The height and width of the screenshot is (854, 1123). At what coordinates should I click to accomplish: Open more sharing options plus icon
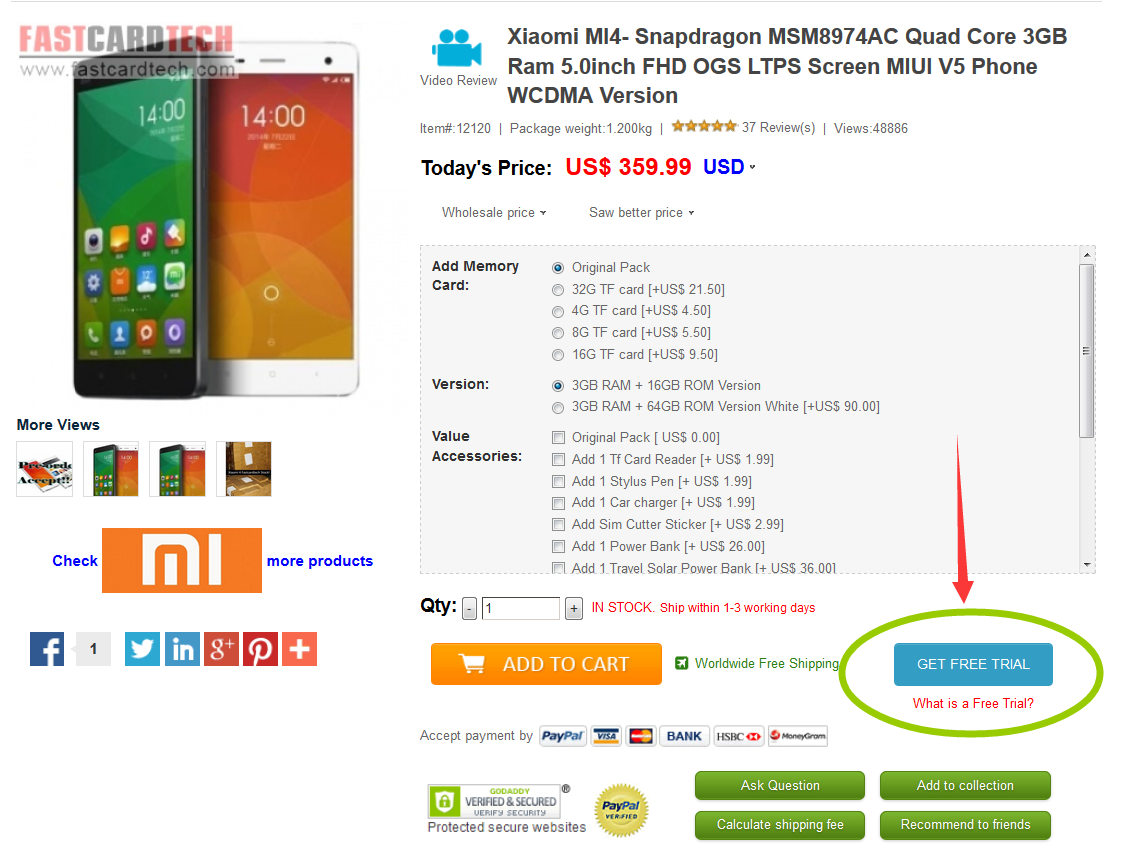coord(299,649)
